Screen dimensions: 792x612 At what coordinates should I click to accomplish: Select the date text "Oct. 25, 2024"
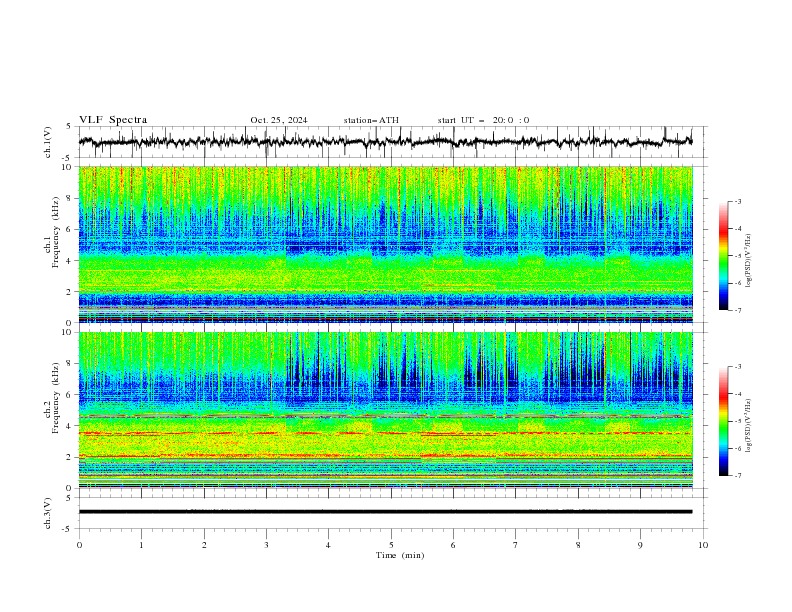coord(279,120)
